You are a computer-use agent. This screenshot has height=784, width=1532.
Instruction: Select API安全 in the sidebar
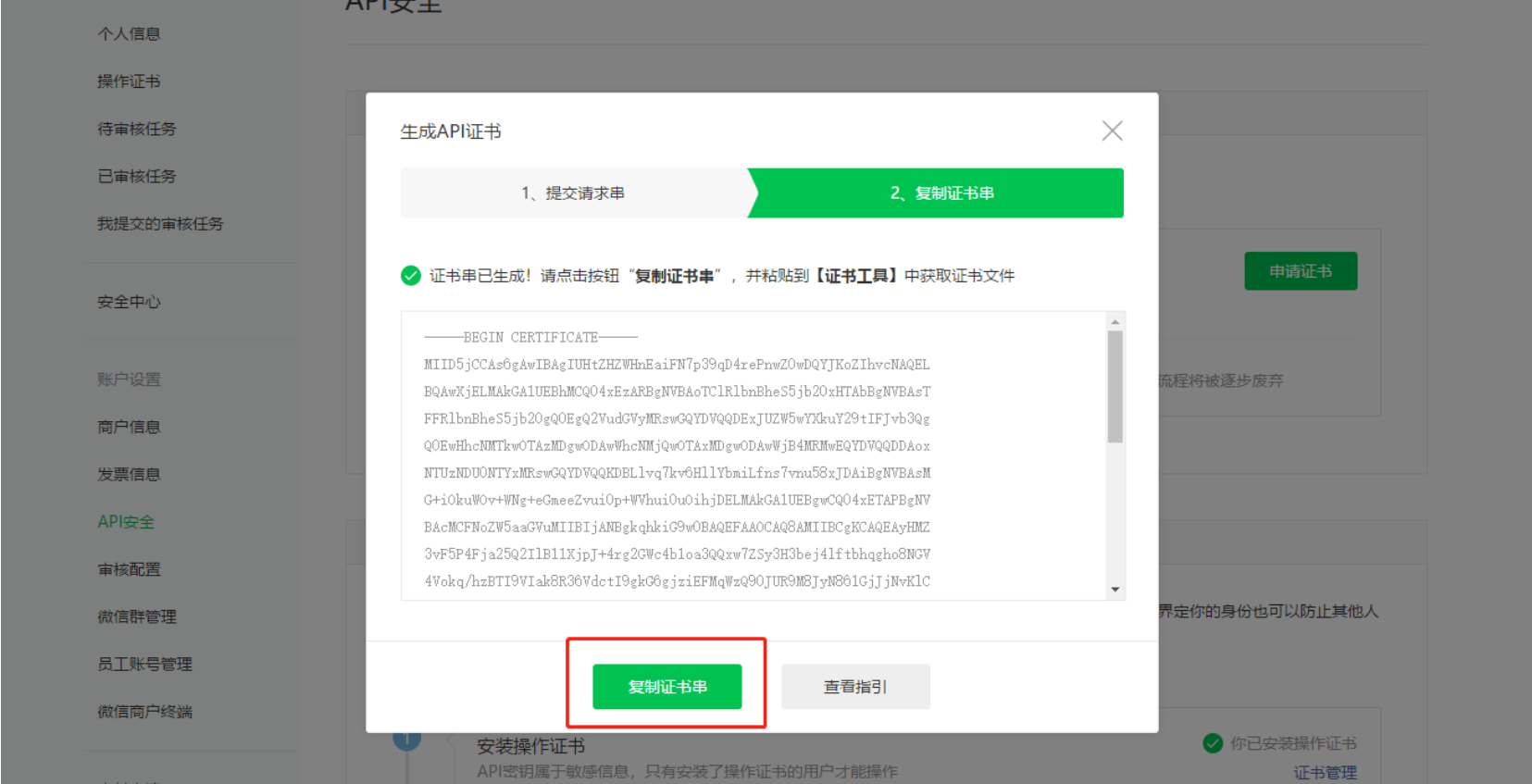[x=127, y=521]
